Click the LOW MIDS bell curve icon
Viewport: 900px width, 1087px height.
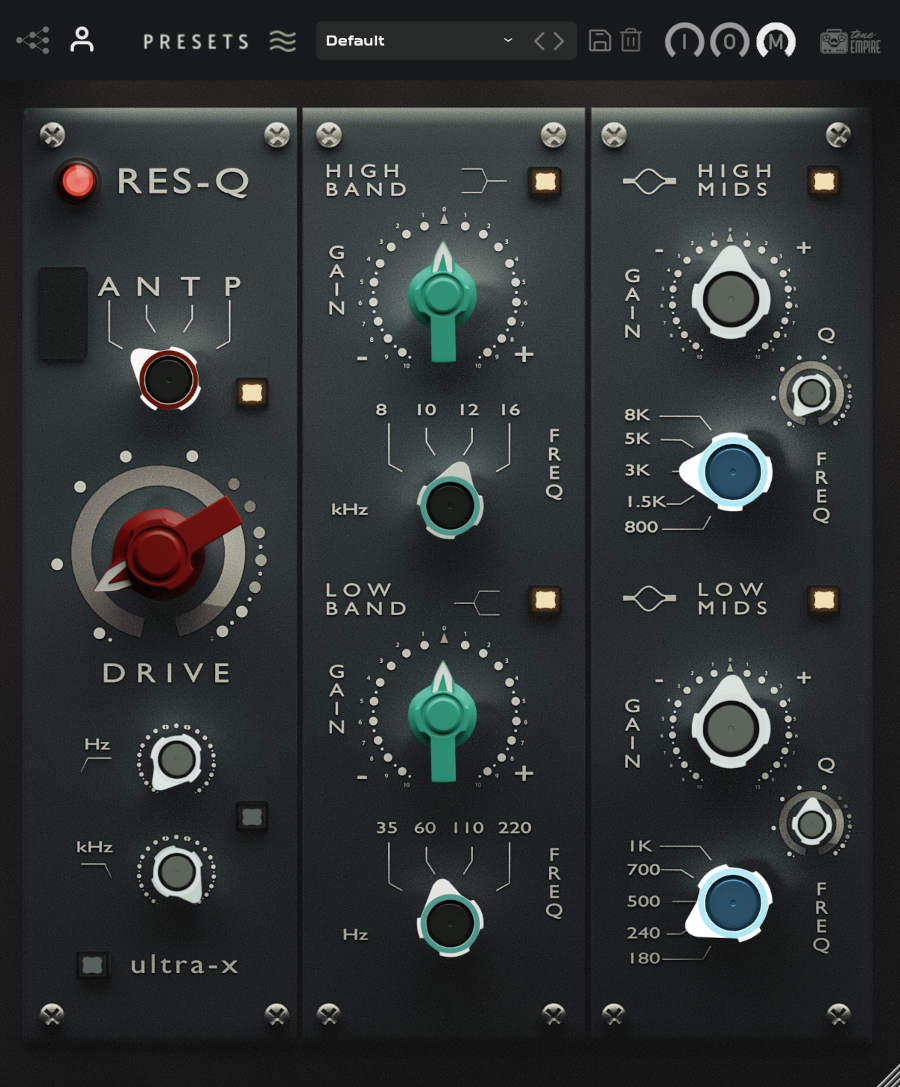649,598
